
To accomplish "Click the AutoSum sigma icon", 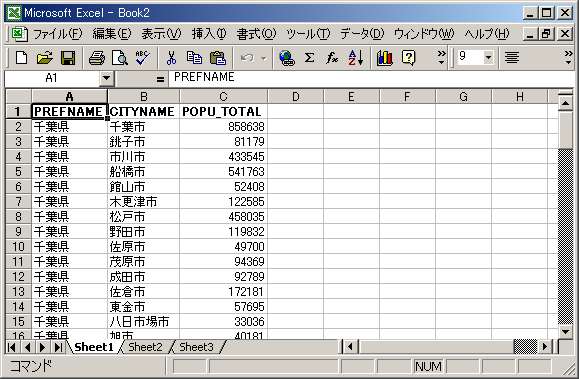I will click(x=309, y=58).
